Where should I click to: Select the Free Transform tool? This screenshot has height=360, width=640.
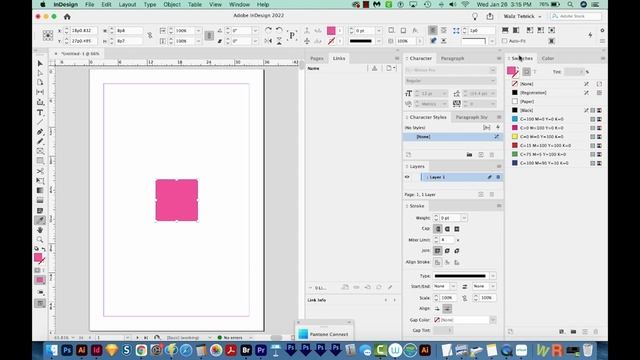[40, 181]
